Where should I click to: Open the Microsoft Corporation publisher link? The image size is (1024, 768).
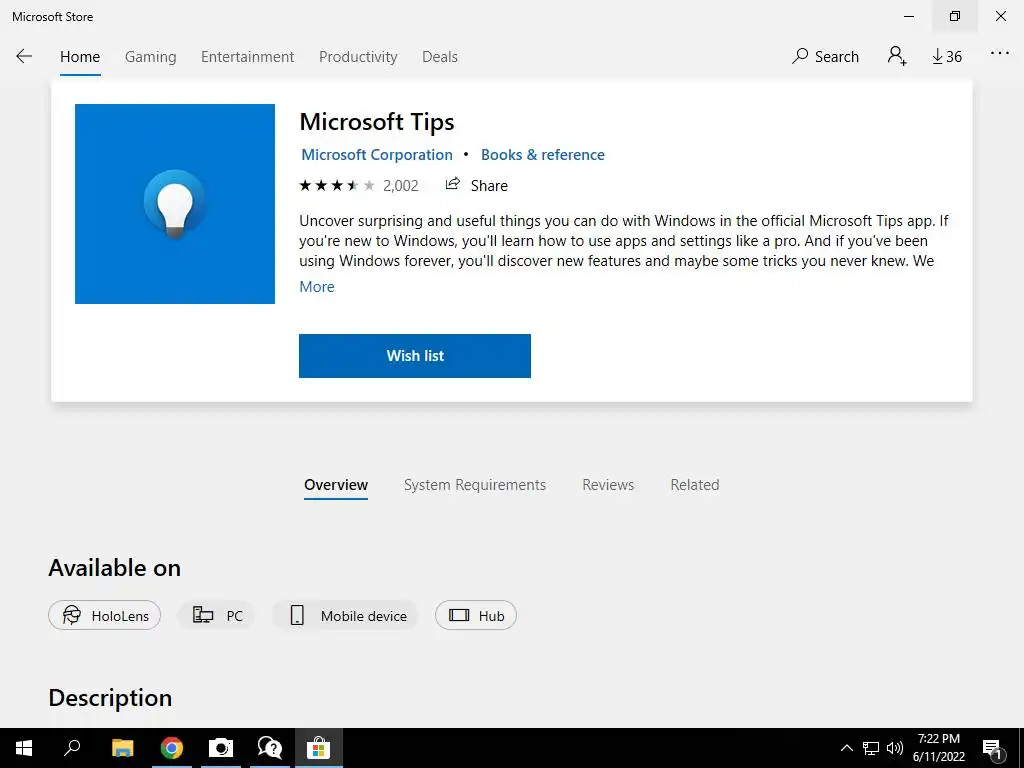[377, 155]
